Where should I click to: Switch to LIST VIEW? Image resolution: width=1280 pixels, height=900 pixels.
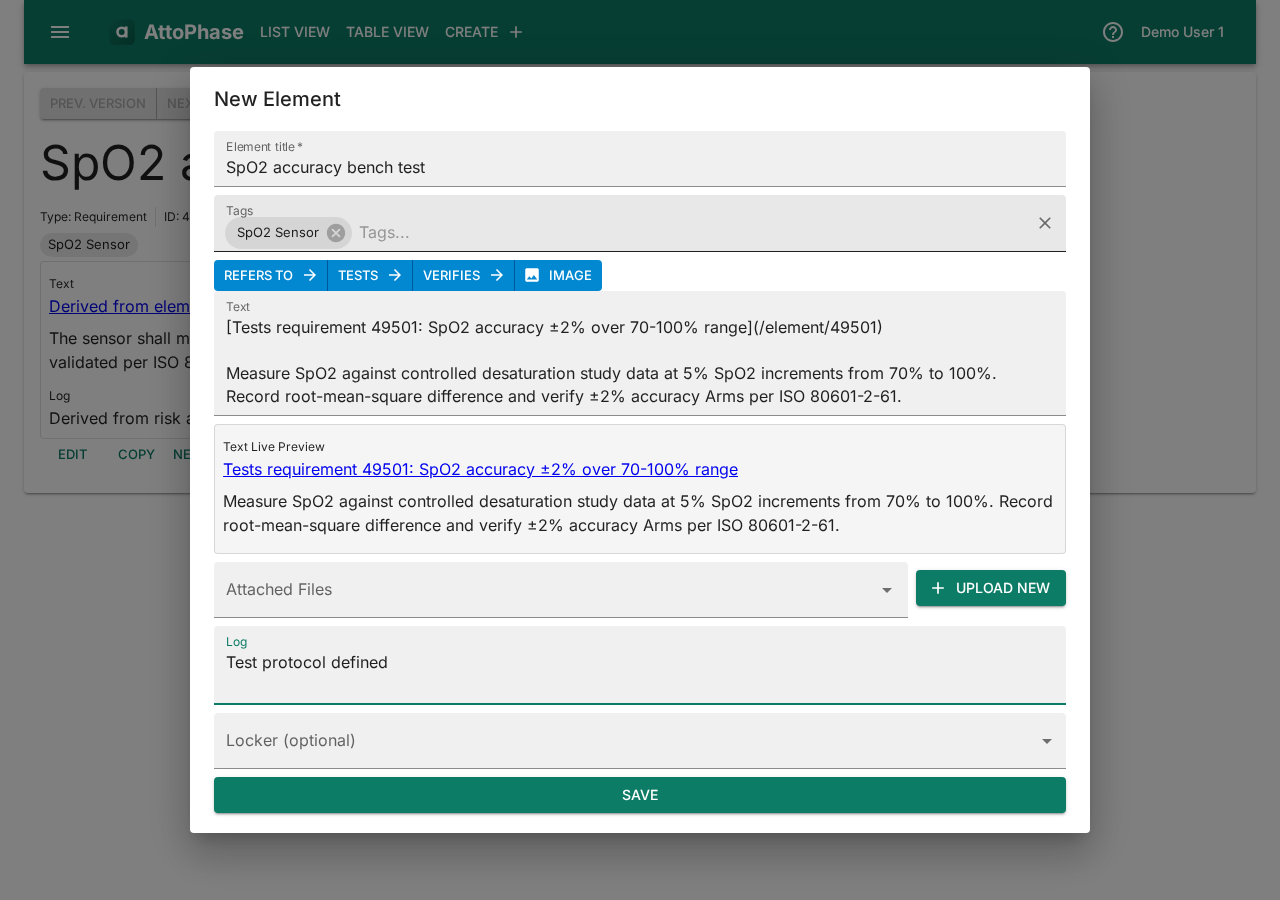[294, 31]
